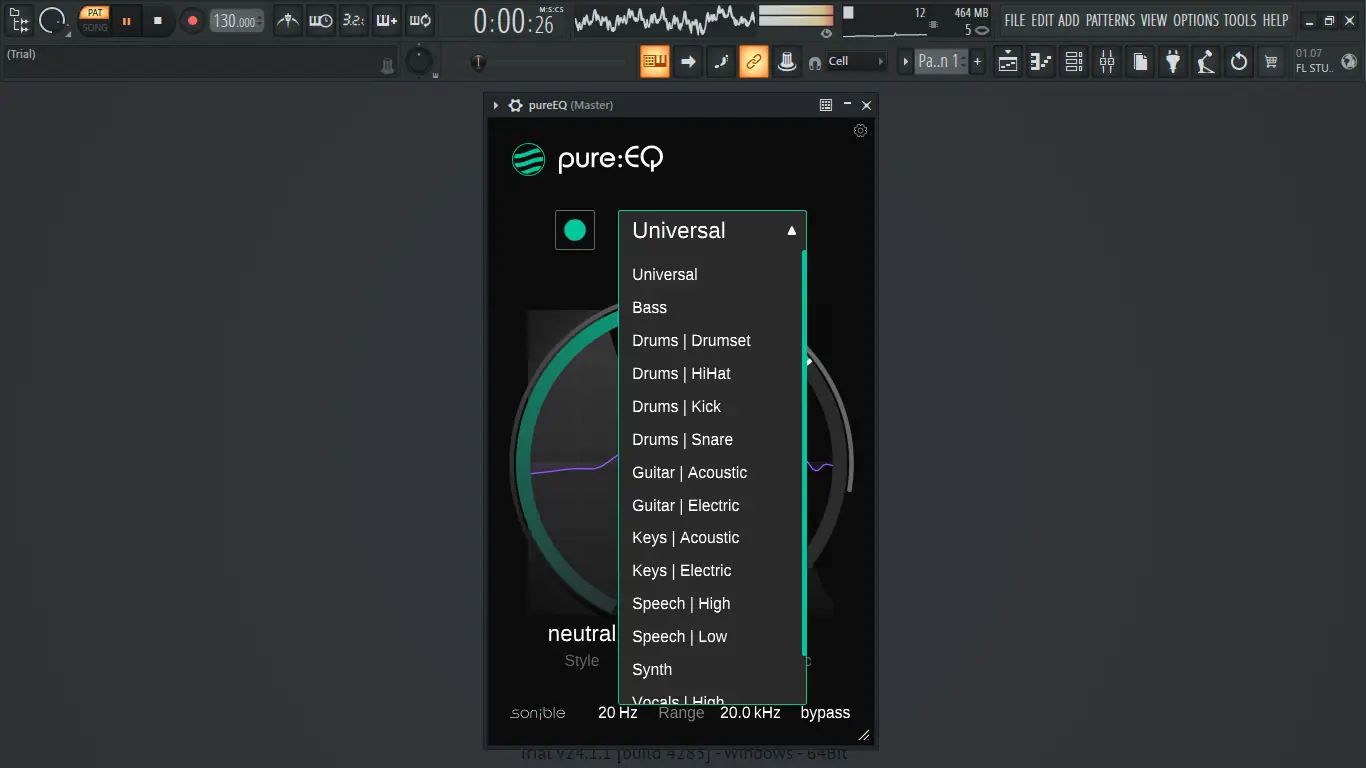Open the Mixer view
1366x768 pixels.
pyautogui.click(x=1107, y=62)
